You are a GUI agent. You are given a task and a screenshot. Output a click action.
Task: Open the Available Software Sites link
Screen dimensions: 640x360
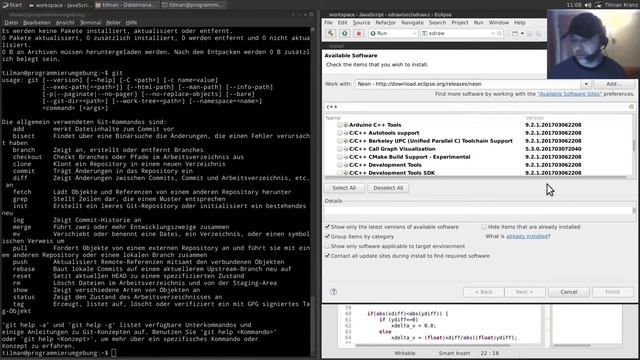[569, 94]
